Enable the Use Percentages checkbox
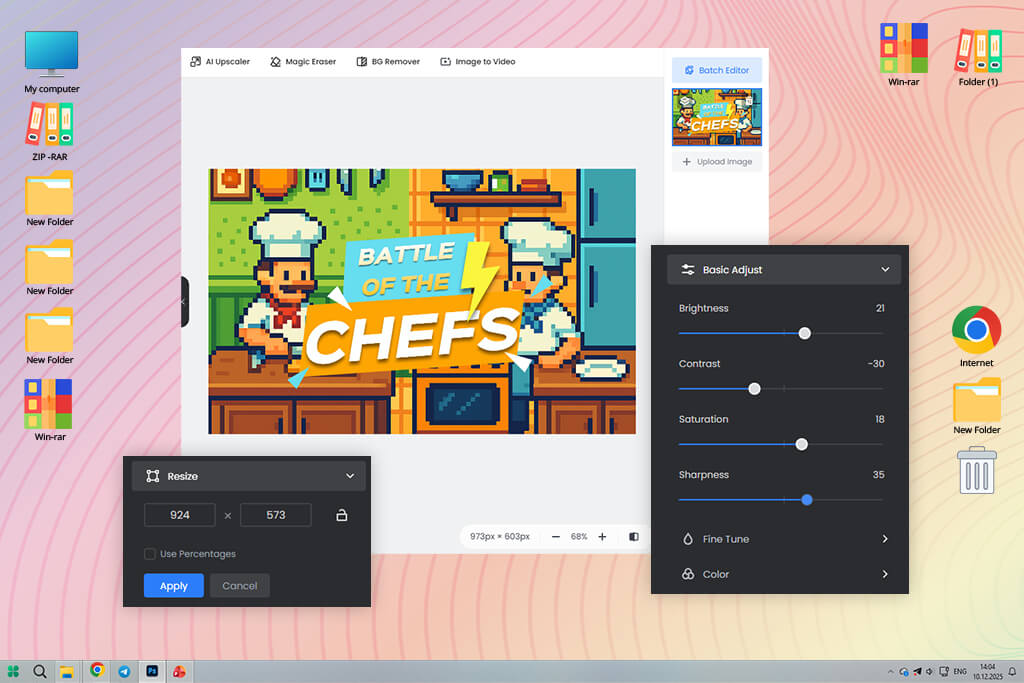Screen dimensions: 1024x683 click(150, 554)
